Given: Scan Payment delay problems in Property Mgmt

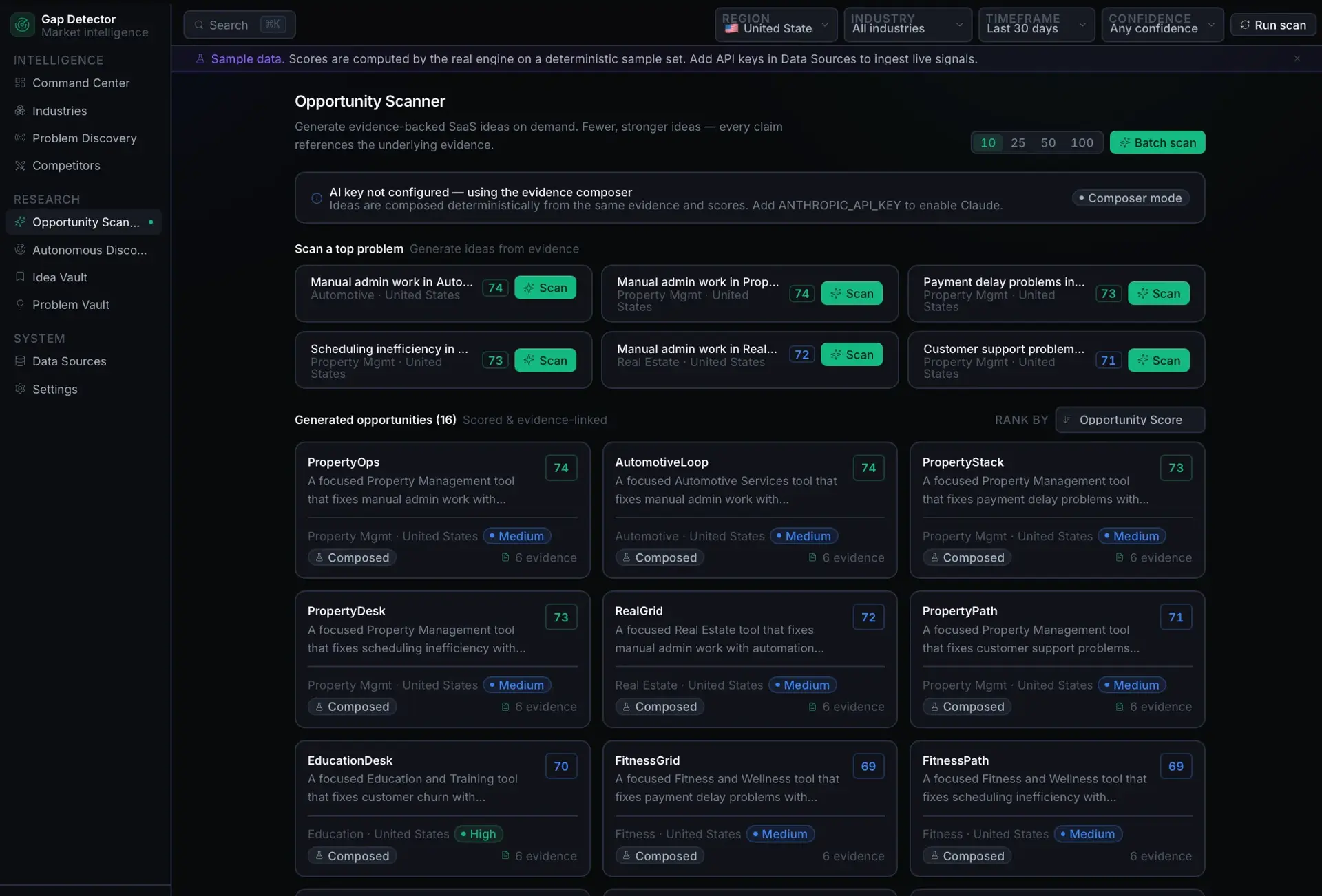Looking at the screenshot, I should 1159,293.
